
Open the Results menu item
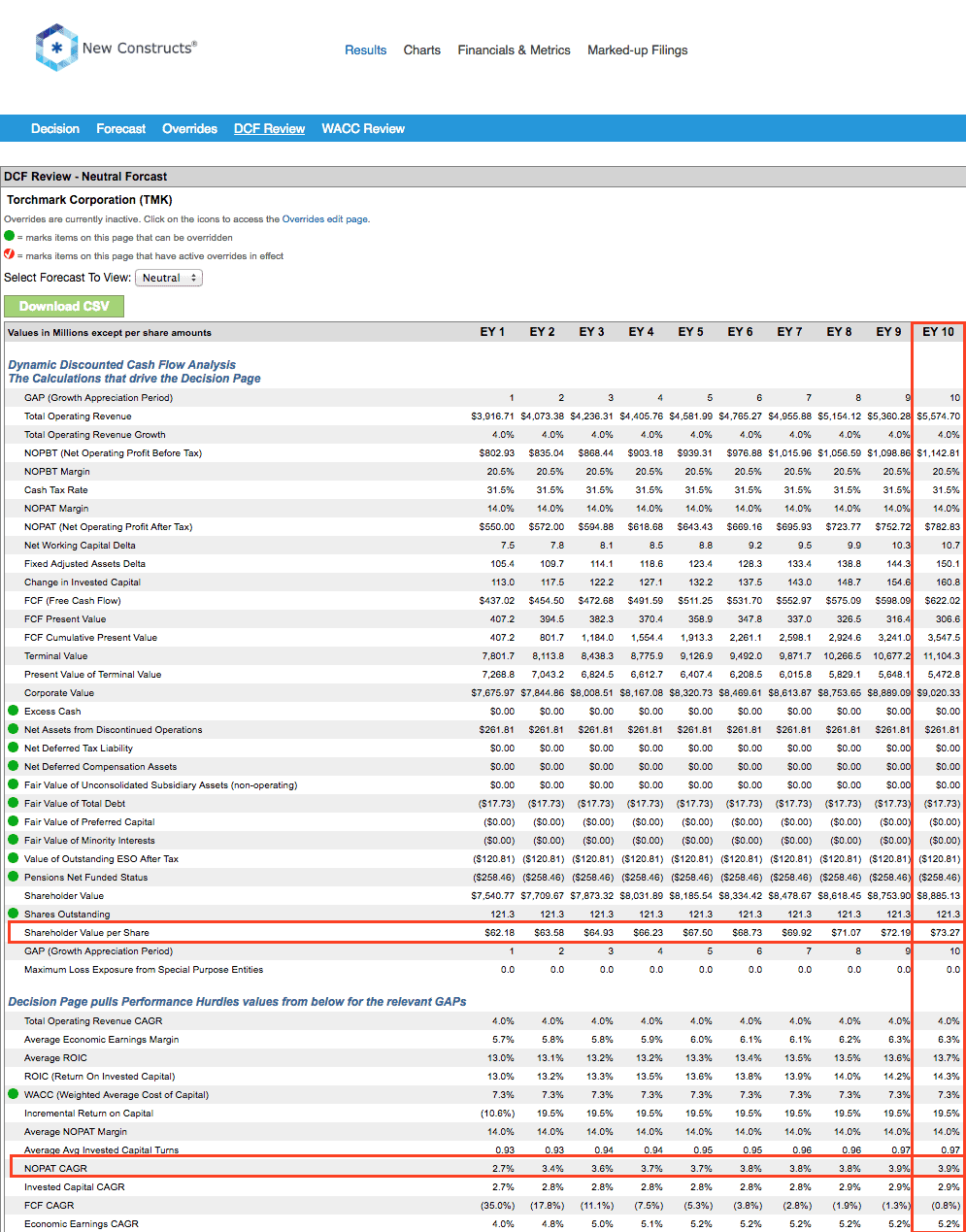tap(366, 50)
